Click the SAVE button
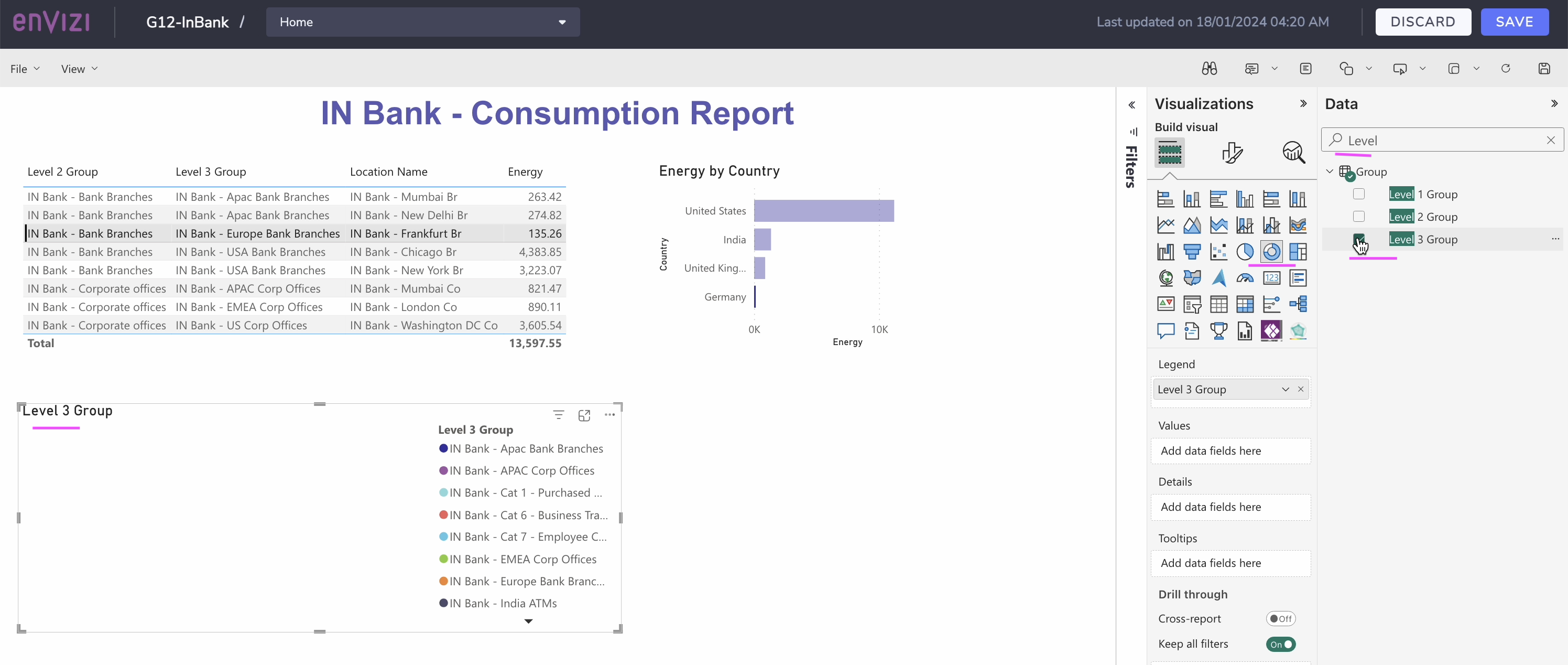 click(x=1515, y=22)
